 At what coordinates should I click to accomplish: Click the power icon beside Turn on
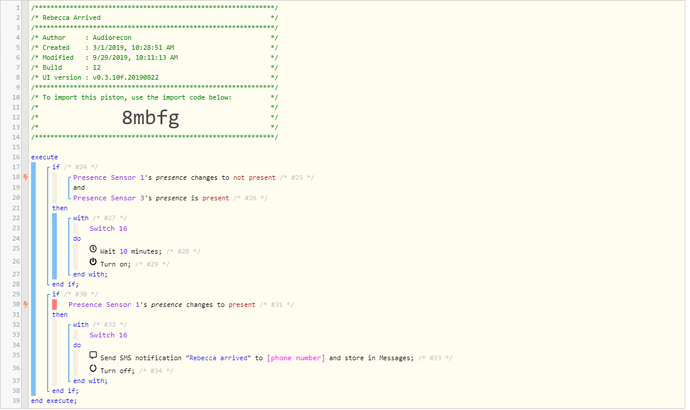93,262
